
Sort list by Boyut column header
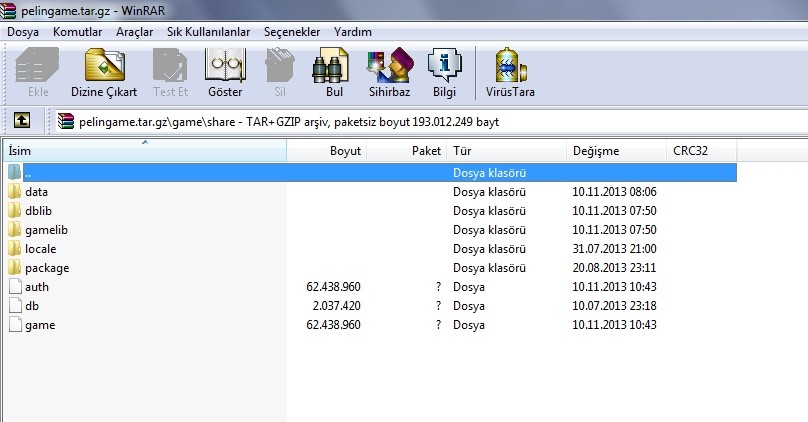coord(327,151)
